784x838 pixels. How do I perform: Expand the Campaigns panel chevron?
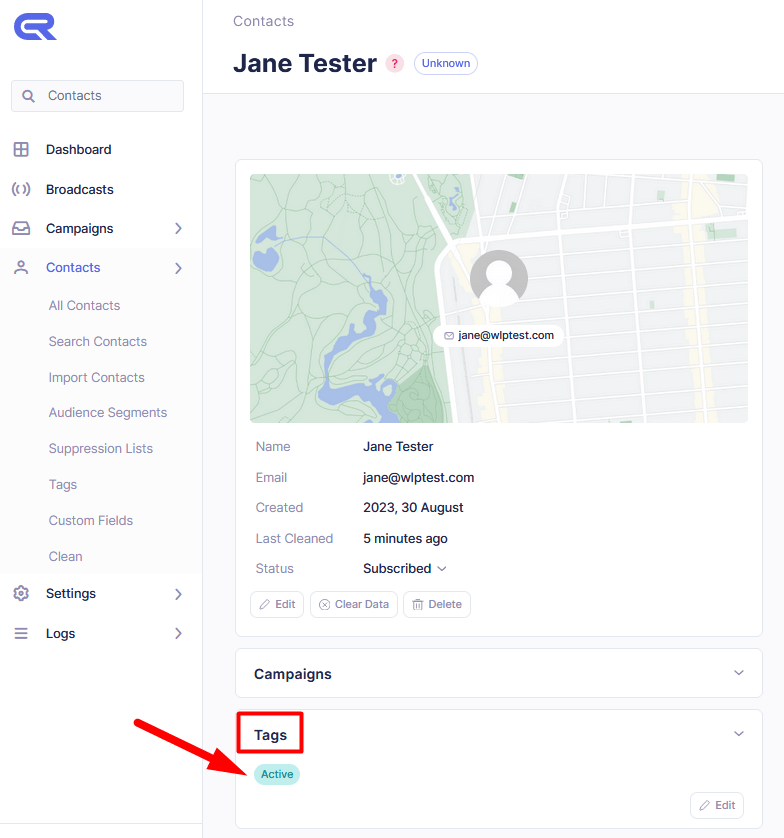(x=739, y=673)
